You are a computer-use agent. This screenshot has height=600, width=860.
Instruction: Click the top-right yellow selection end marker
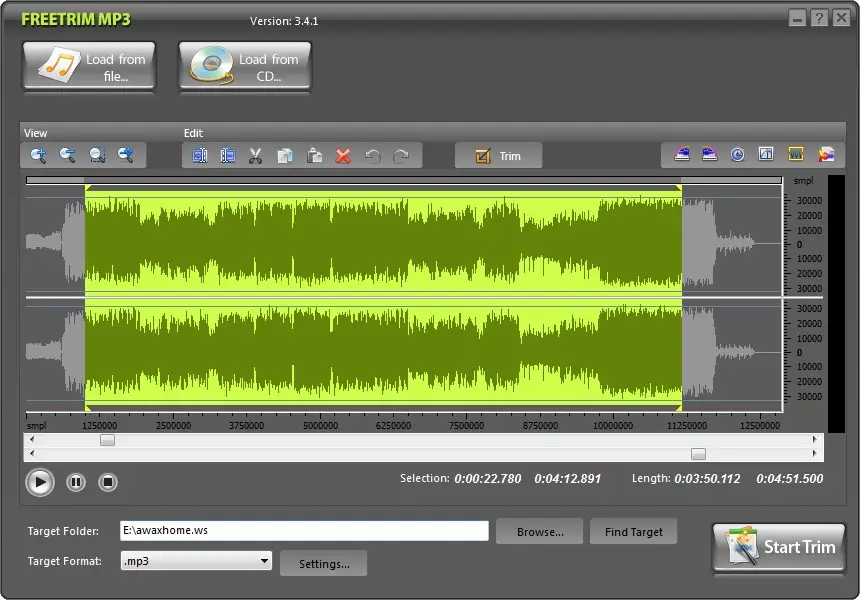[678, 188]
